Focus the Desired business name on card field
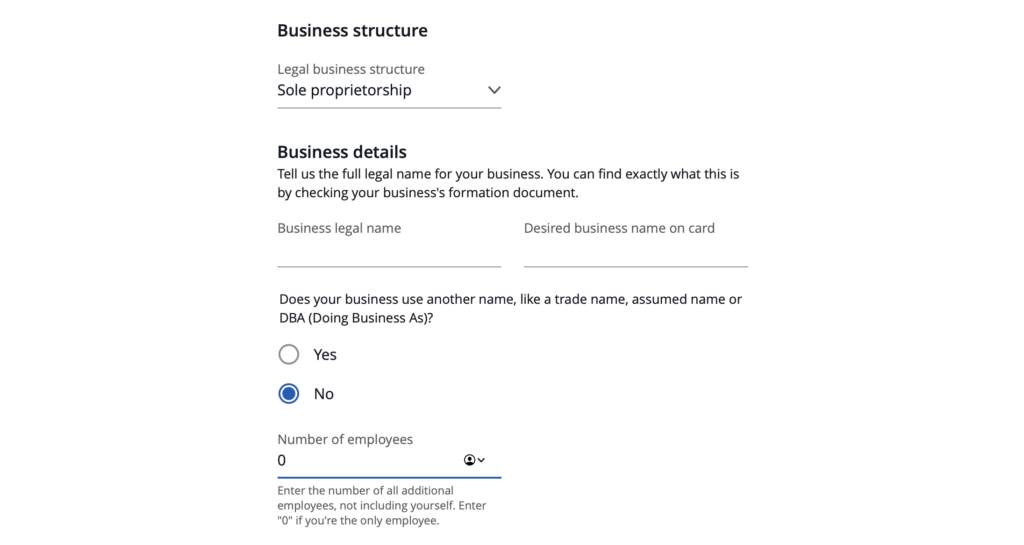The width and height of the screenshot is (1024, 545). coord(635,254)
